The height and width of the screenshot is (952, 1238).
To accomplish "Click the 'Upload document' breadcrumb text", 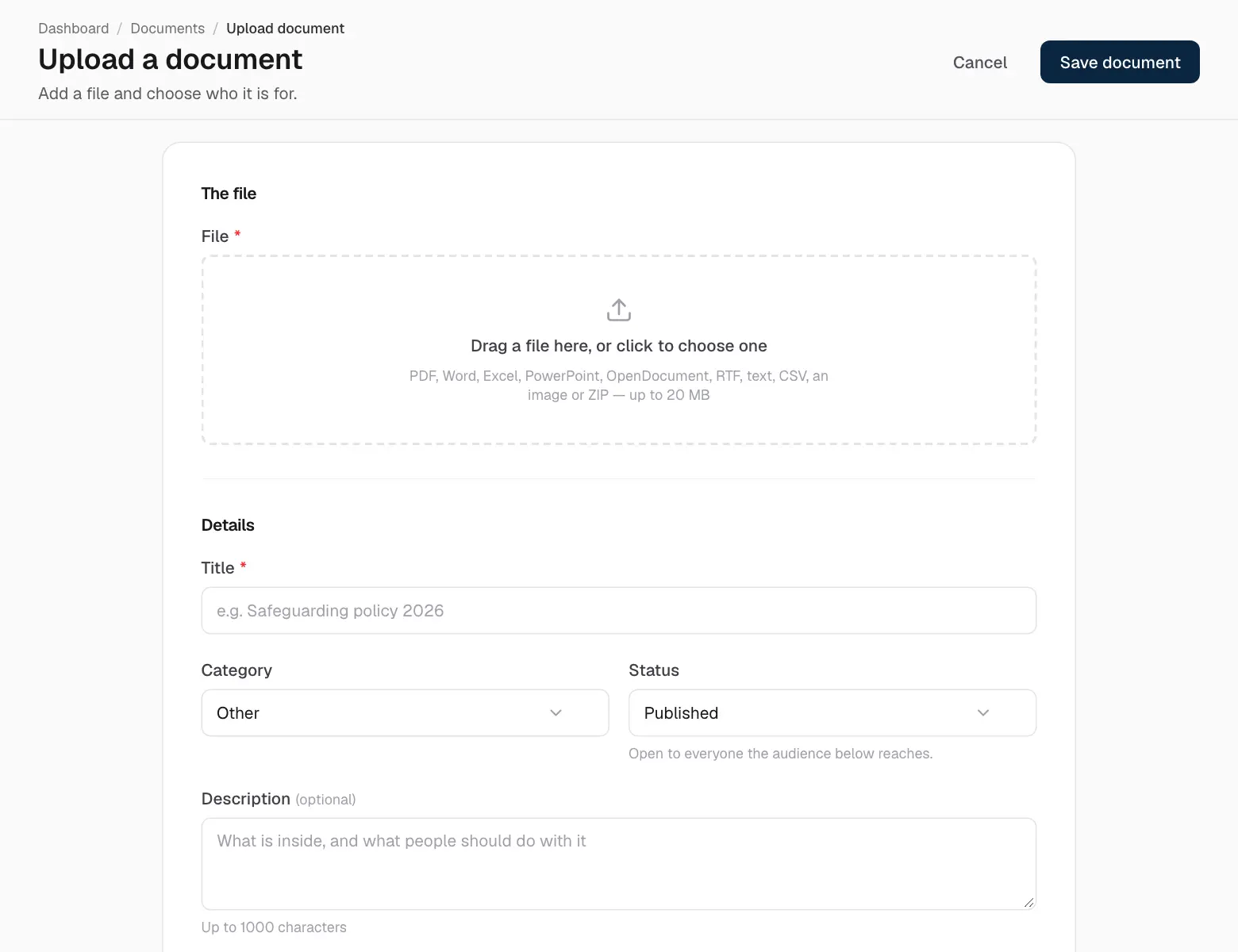I will click(285, 29).
